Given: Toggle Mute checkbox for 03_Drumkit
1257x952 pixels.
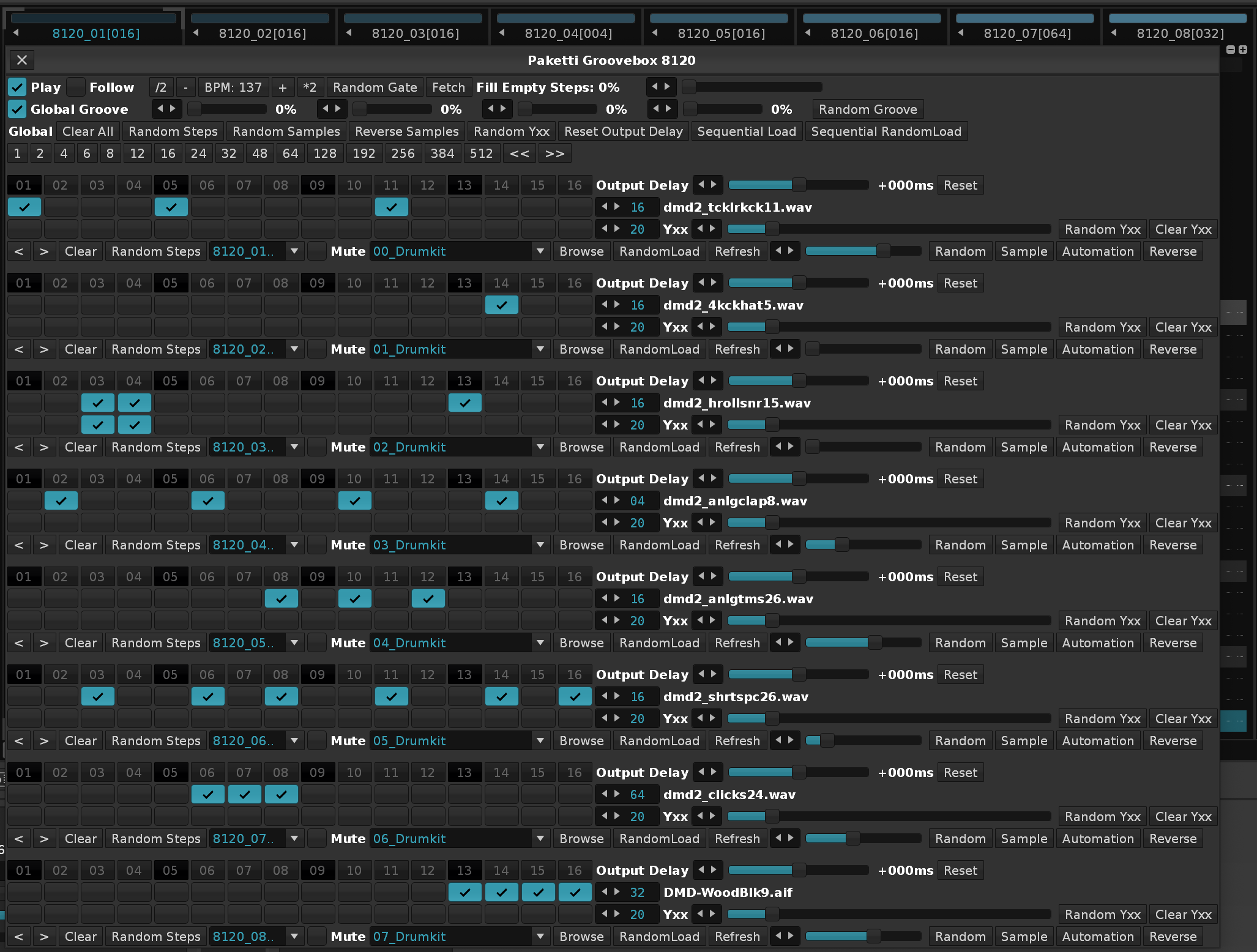Looking at the screenshot, I should [316, 545].
